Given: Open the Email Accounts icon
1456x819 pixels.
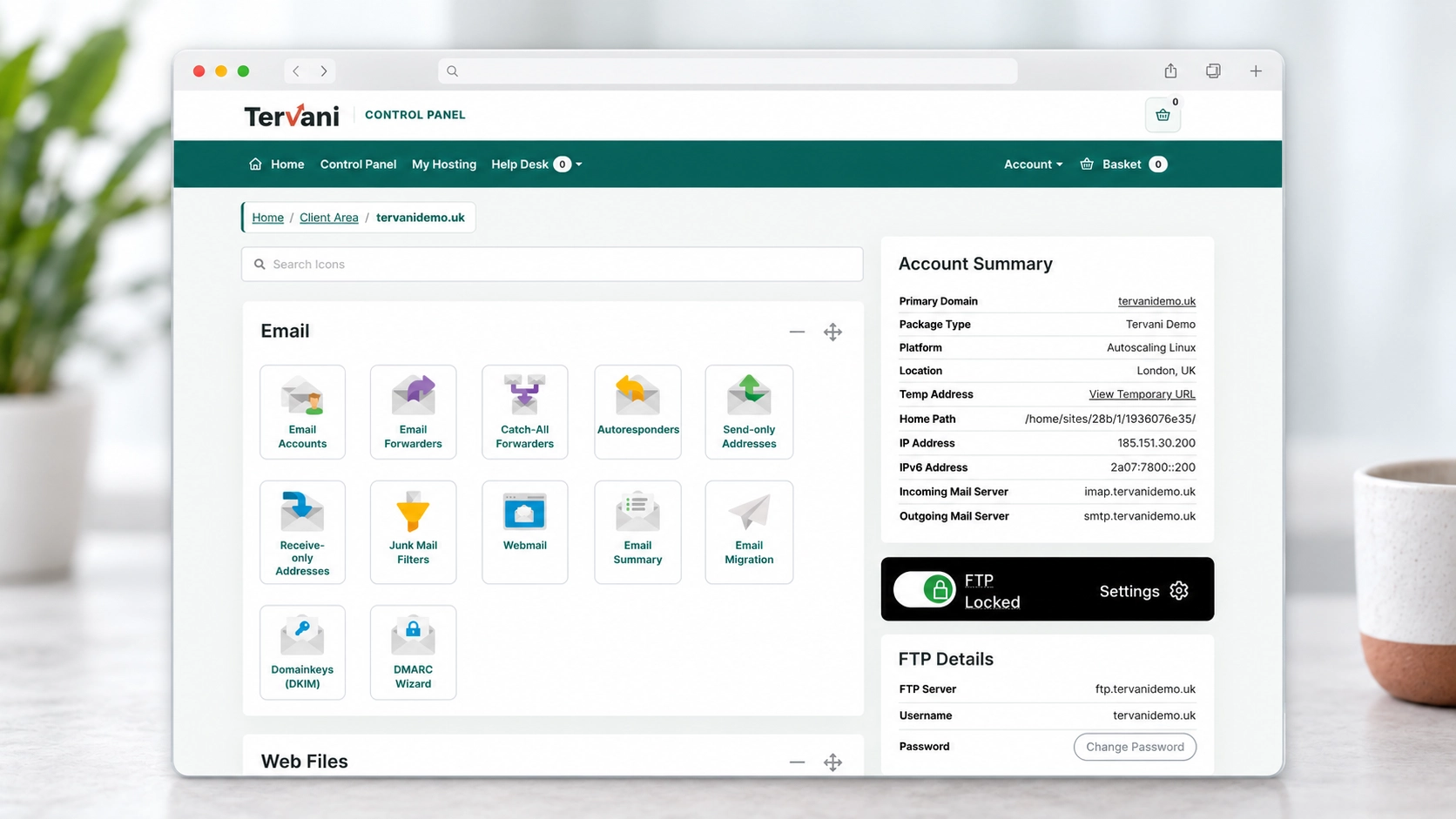Looking at the screenshot, I should (302, 412).
